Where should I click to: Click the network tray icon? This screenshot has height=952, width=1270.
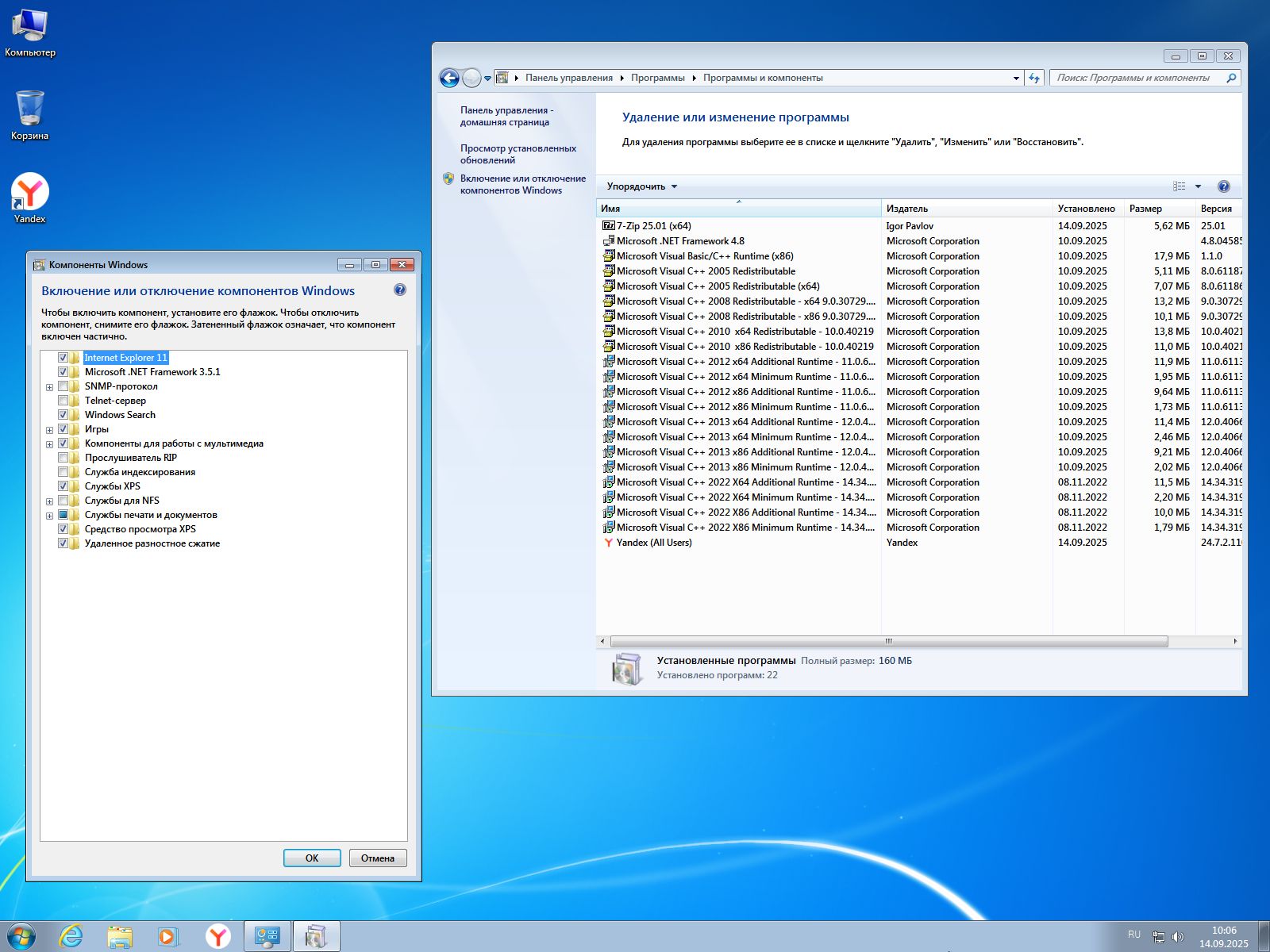(1158, 937)
